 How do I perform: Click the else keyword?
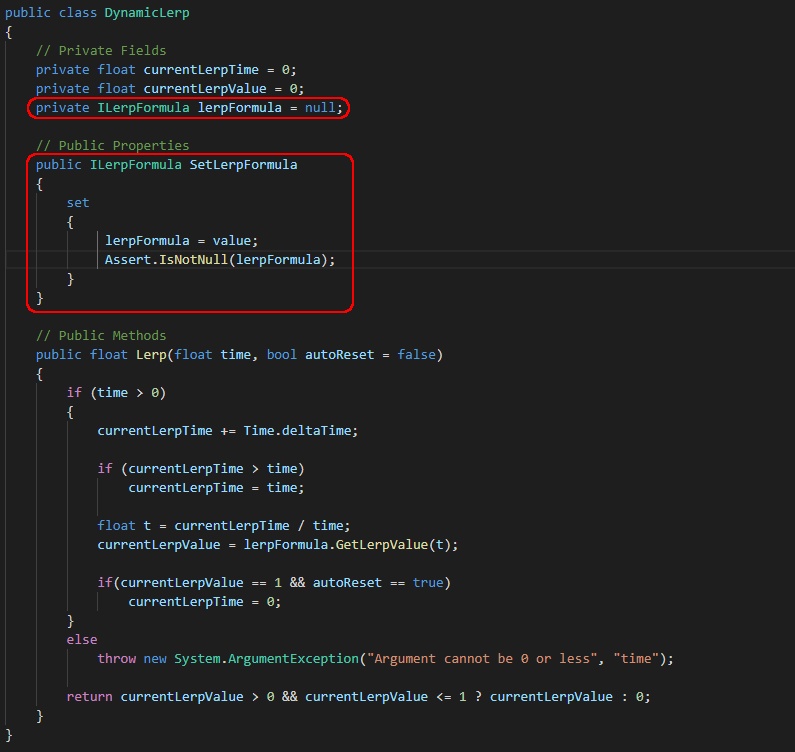pyautogui.click(x=82, y=639)
